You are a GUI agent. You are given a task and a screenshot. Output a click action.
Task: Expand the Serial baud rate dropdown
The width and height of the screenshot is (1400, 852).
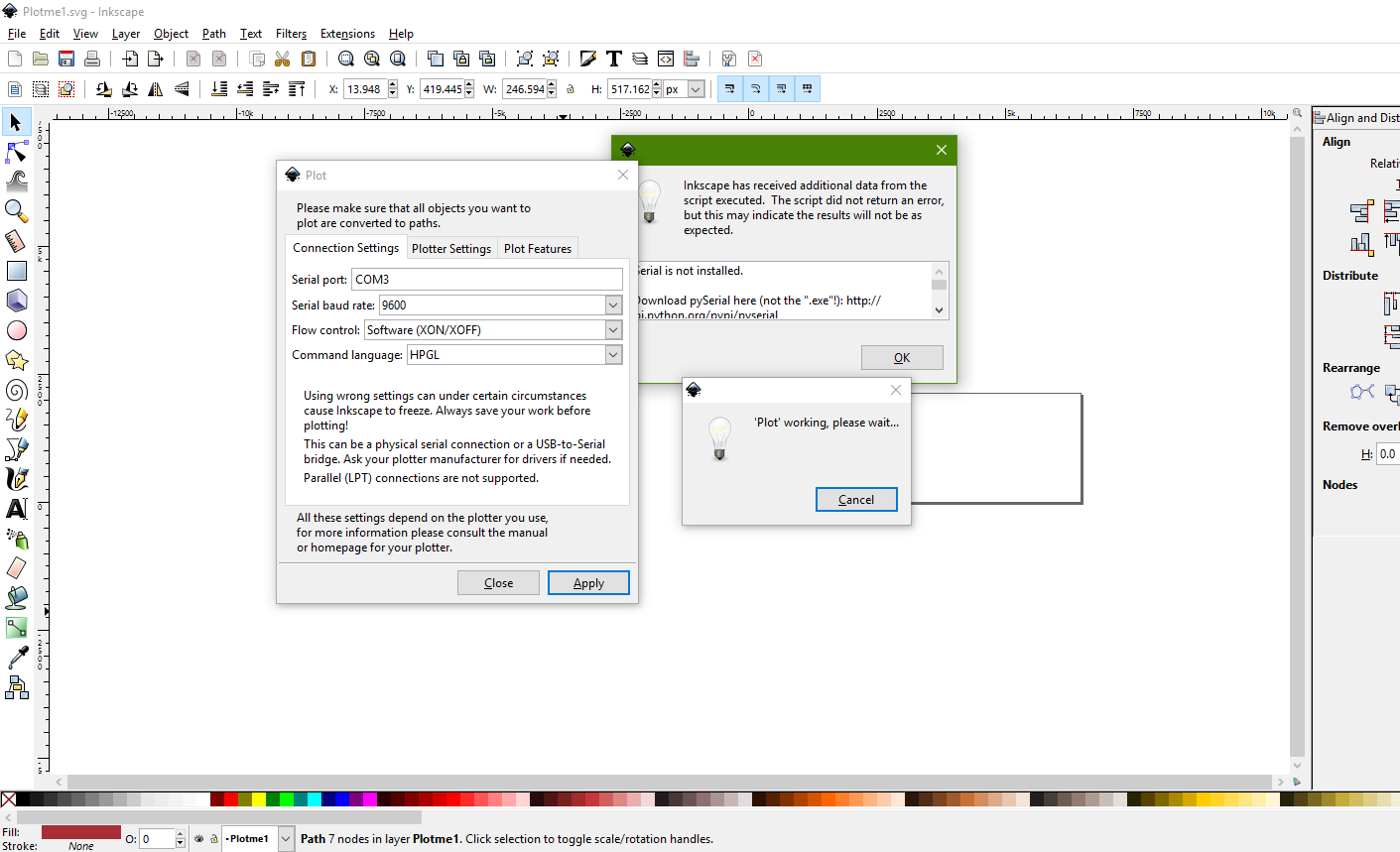pos(613,305)
